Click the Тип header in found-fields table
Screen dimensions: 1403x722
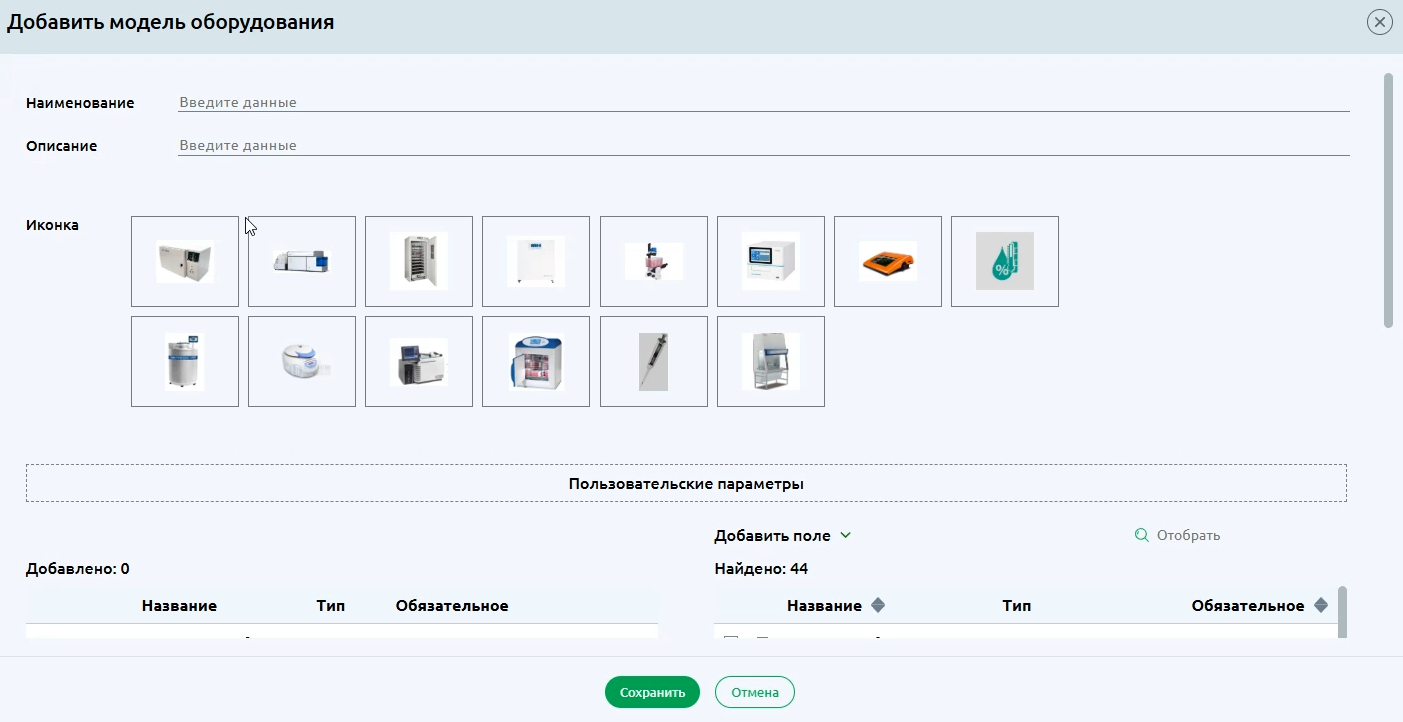coord(1016,605)
